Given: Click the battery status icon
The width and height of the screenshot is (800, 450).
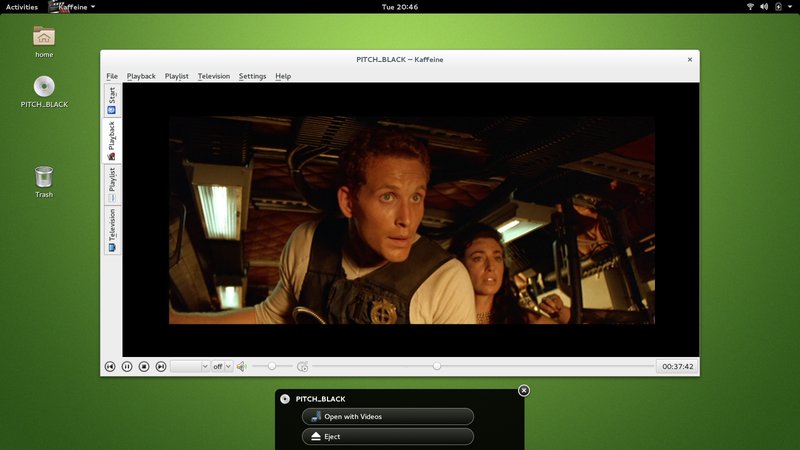Looking at the screenshot, I should (778, 7).
